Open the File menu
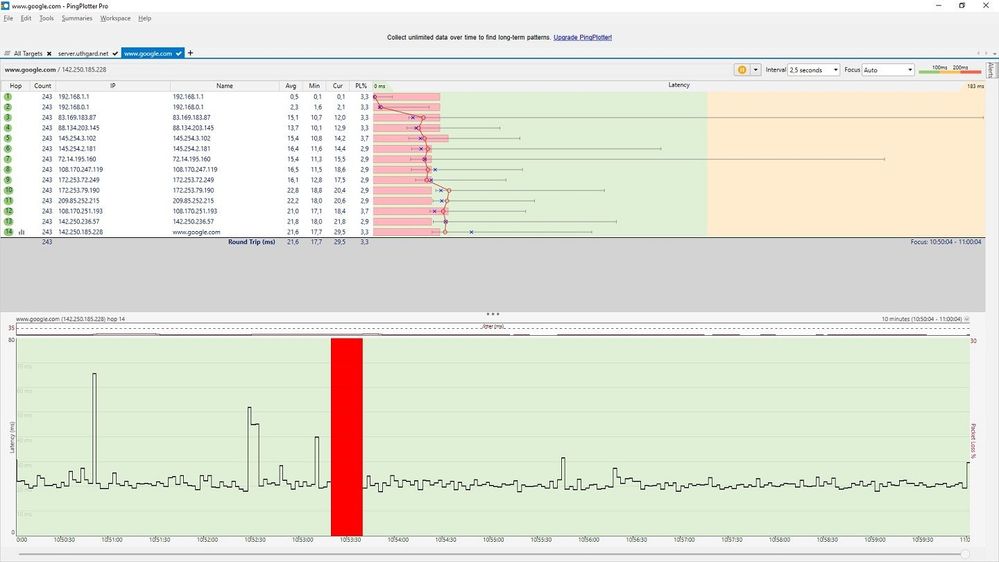Screen dimensions: 999x562 [8, 18]
